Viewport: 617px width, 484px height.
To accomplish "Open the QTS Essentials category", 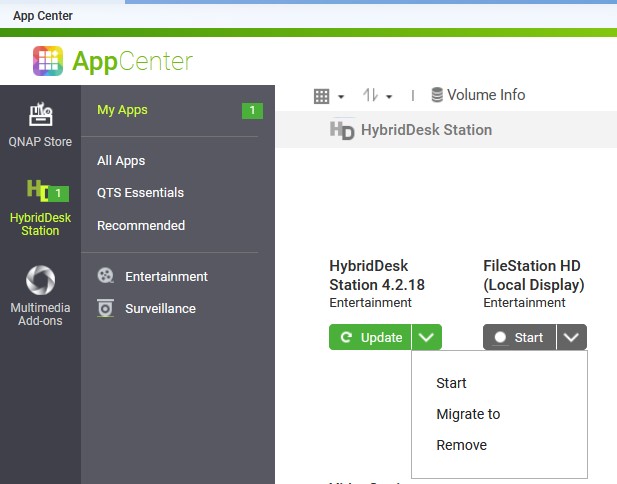I will 140,192.
